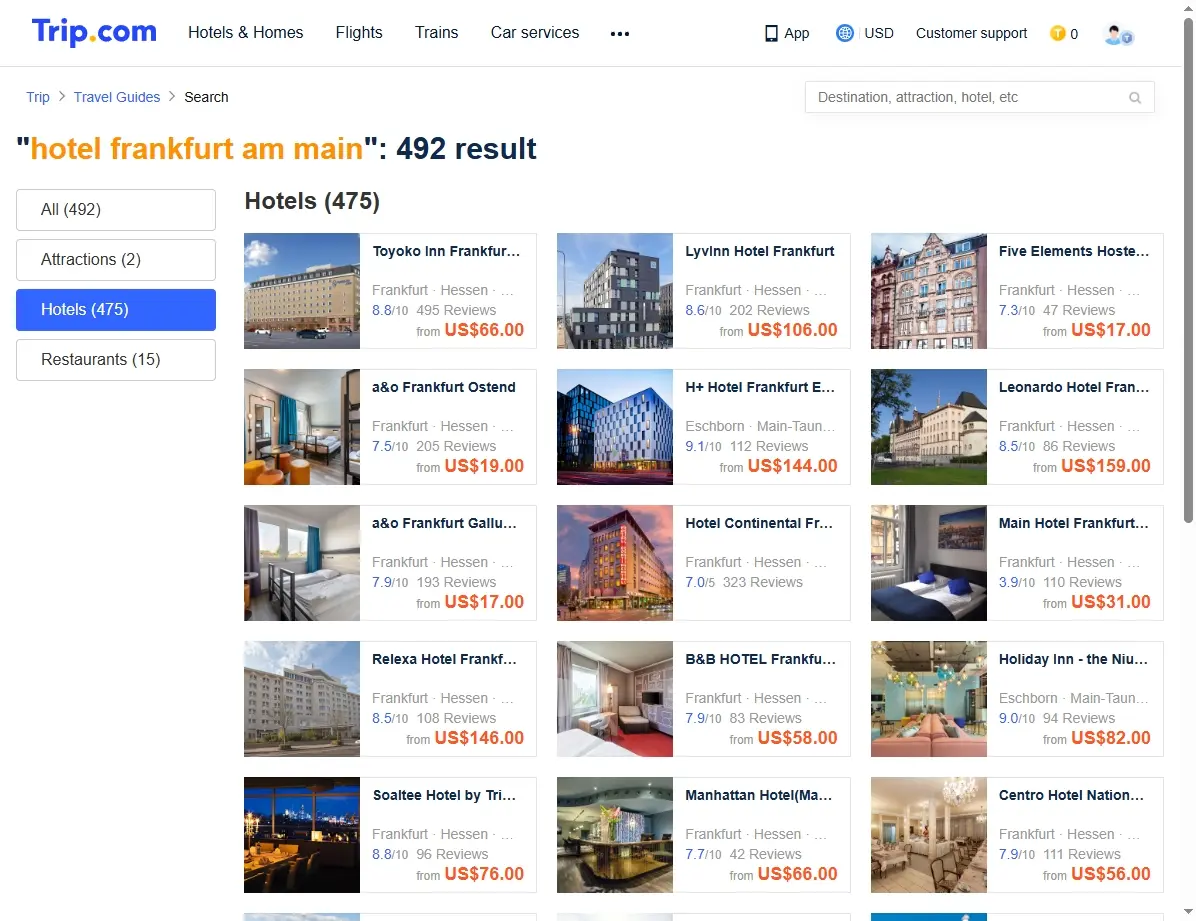Open the Centro Hotel National photo
Screen dimensions: 1196x921
pos(928,835)
